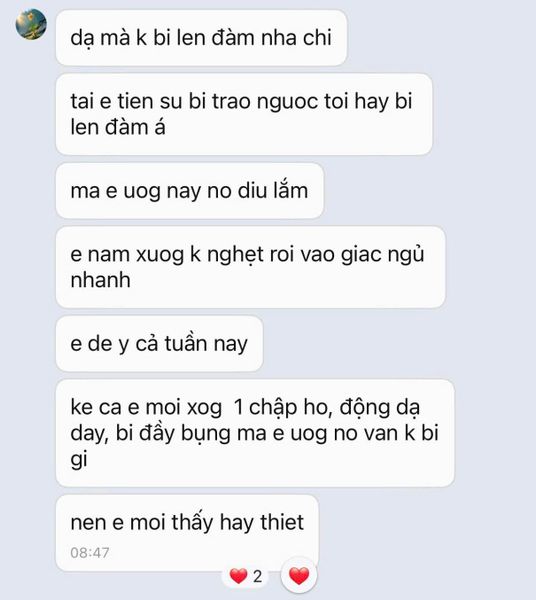Select message "nen e moi thấy hay thiet"
The width and height of the screenshot is (536, 600).
click(187, 533)
